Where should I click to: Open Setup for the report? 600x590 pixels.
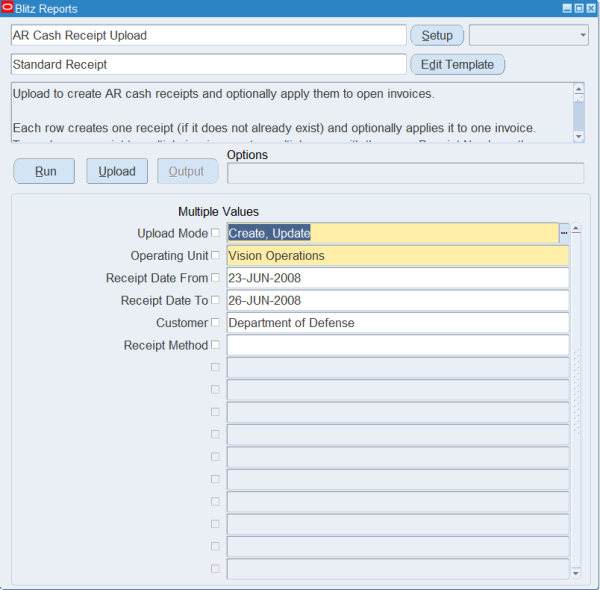[x=437, y=35]
